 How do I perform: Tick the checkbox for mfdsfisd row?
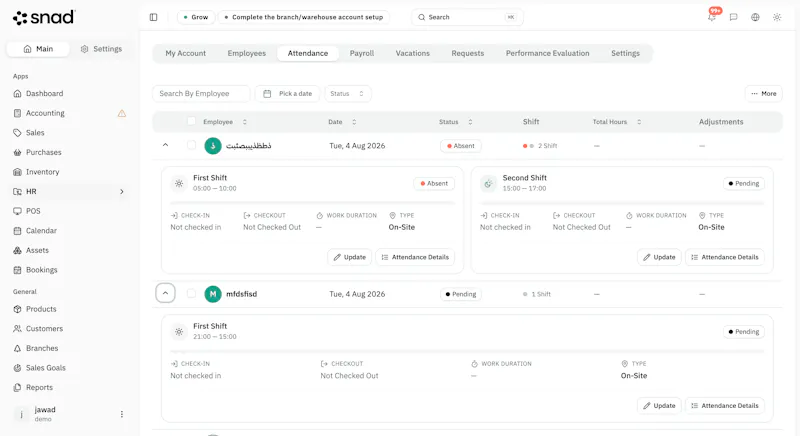pos(191,294)
